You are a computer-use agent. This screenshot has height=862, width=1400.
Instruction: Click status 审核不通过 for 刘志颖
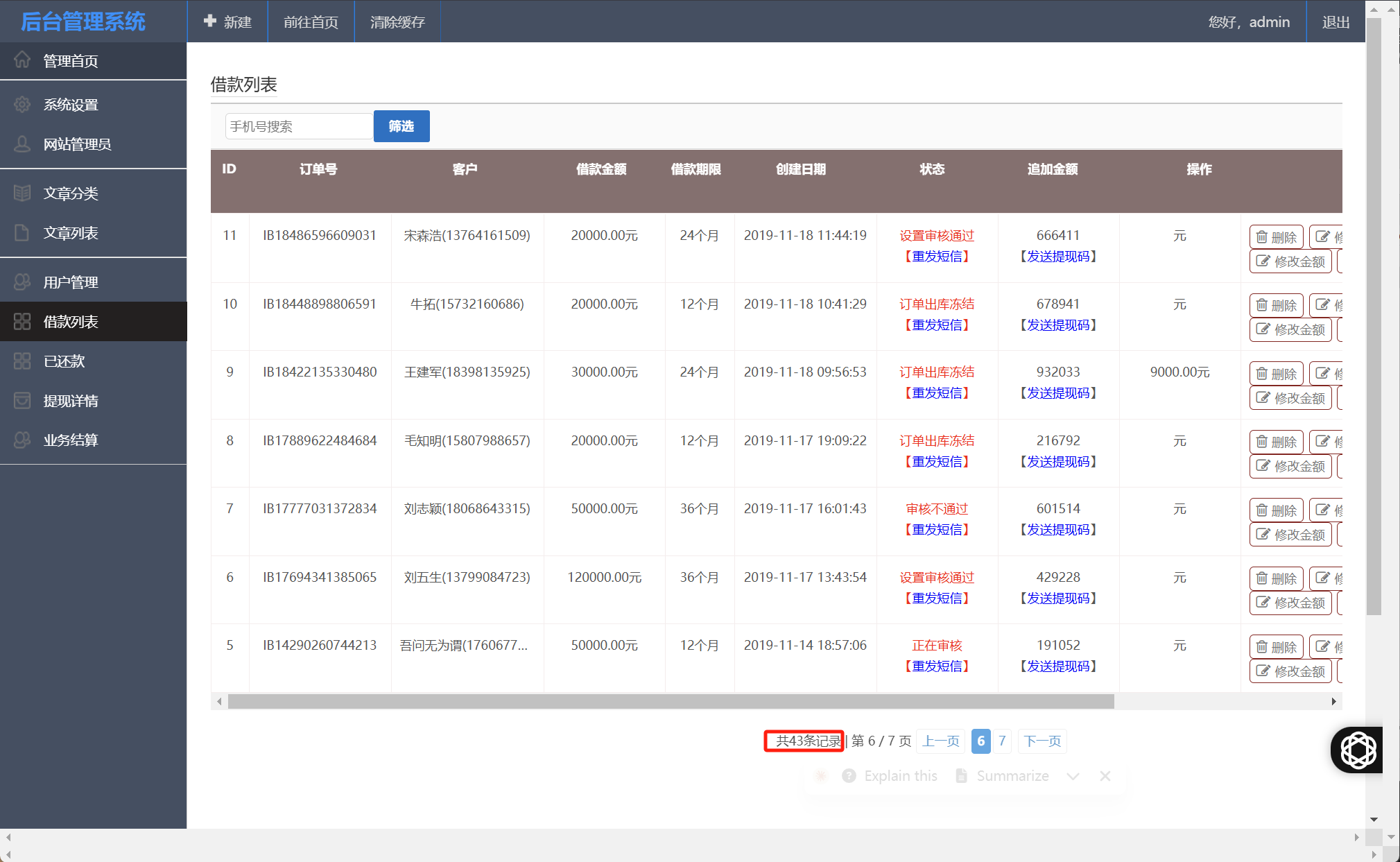[x=937, y=508]
